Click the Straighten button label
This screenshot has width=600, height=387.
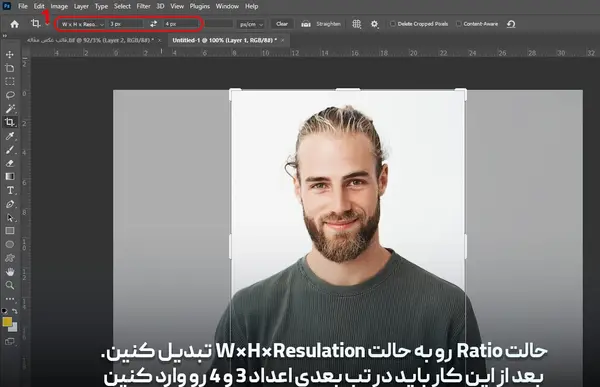point(328,24)
